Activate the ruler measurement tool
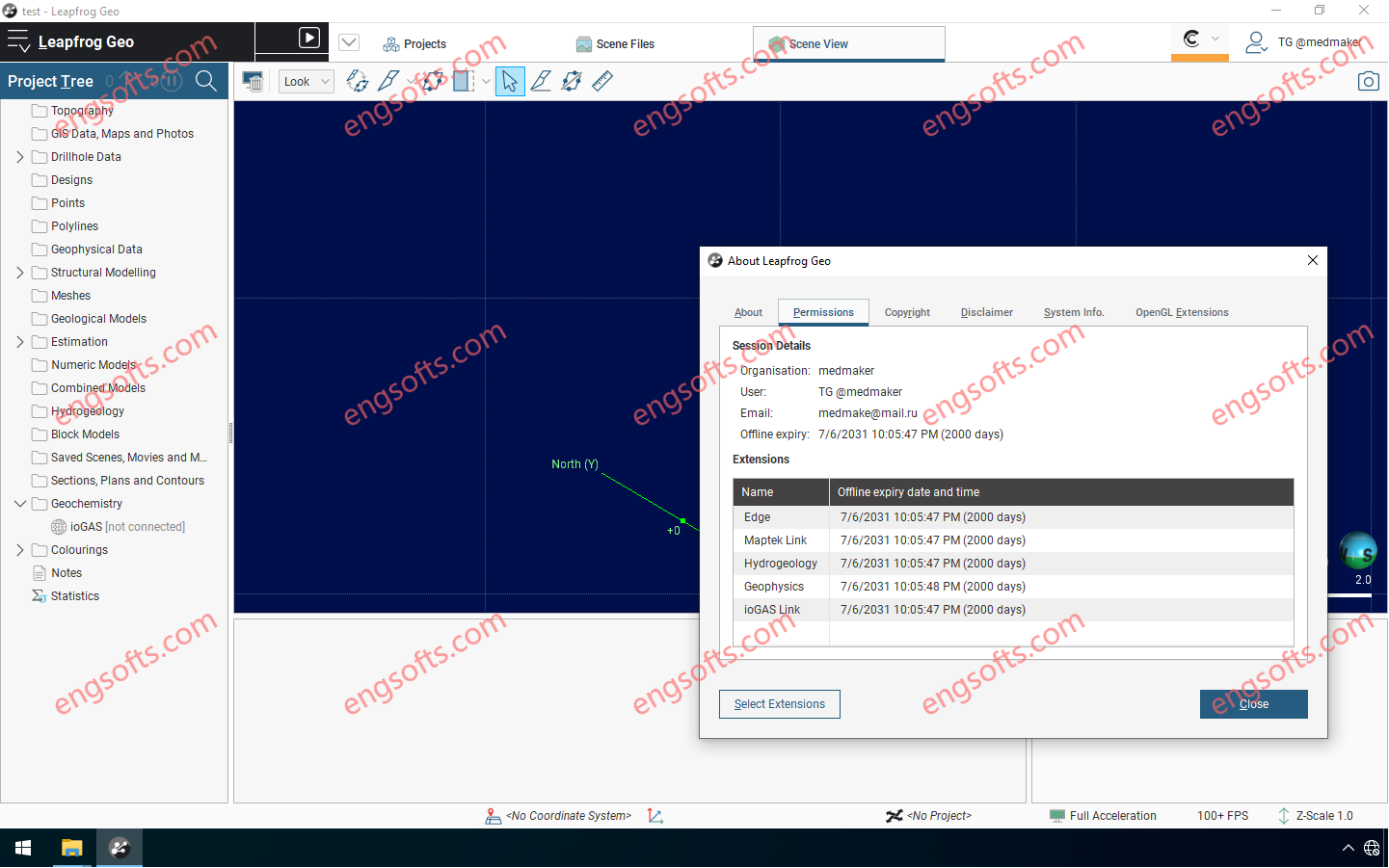 (601, 81)
